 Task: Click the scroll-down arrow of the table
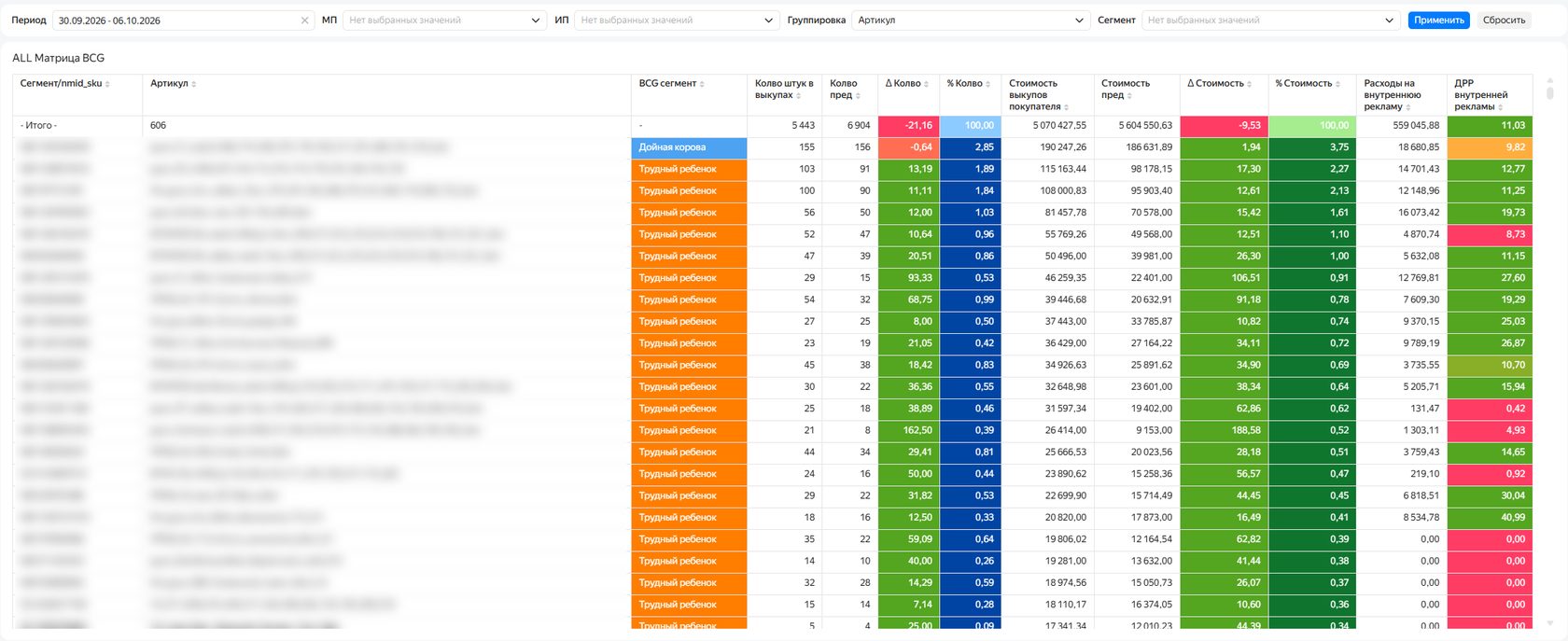[1550, 623]
